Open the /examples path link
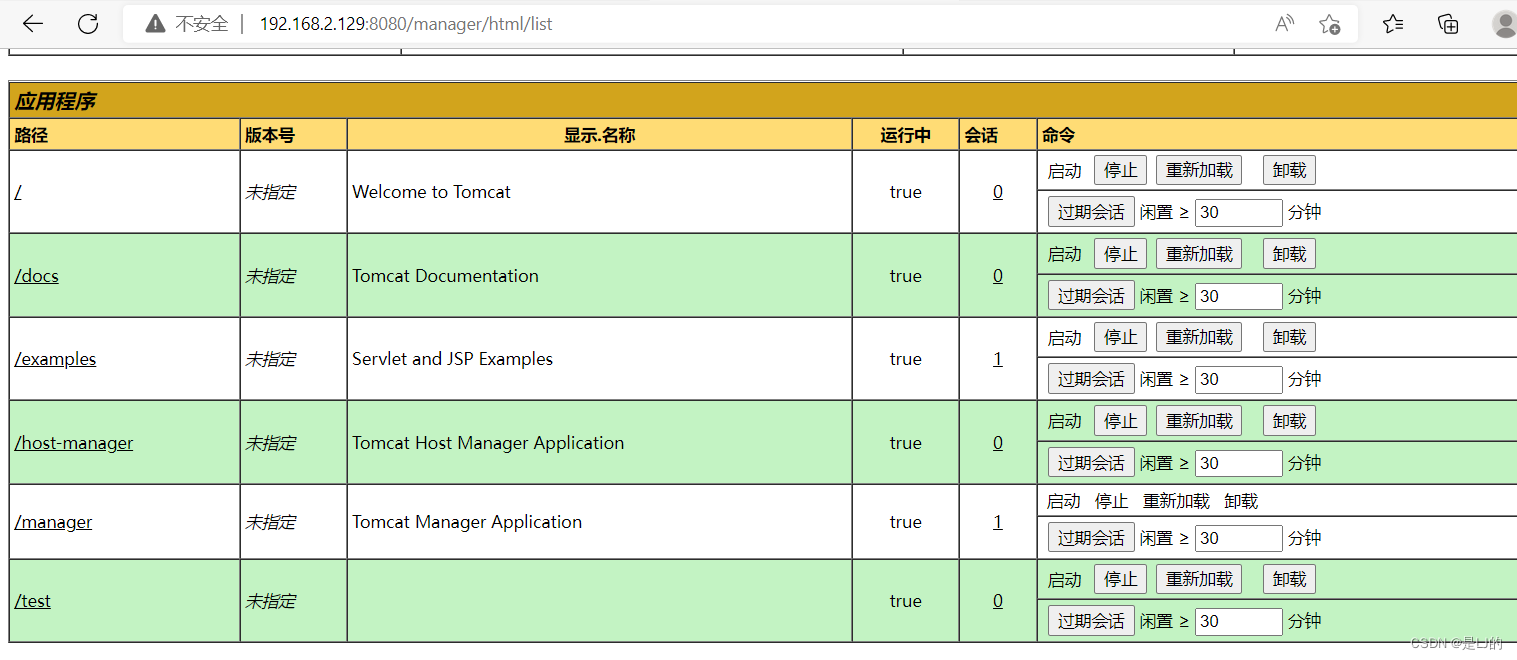The width and height of the screenshot is (1517, 660). (55, 359)
